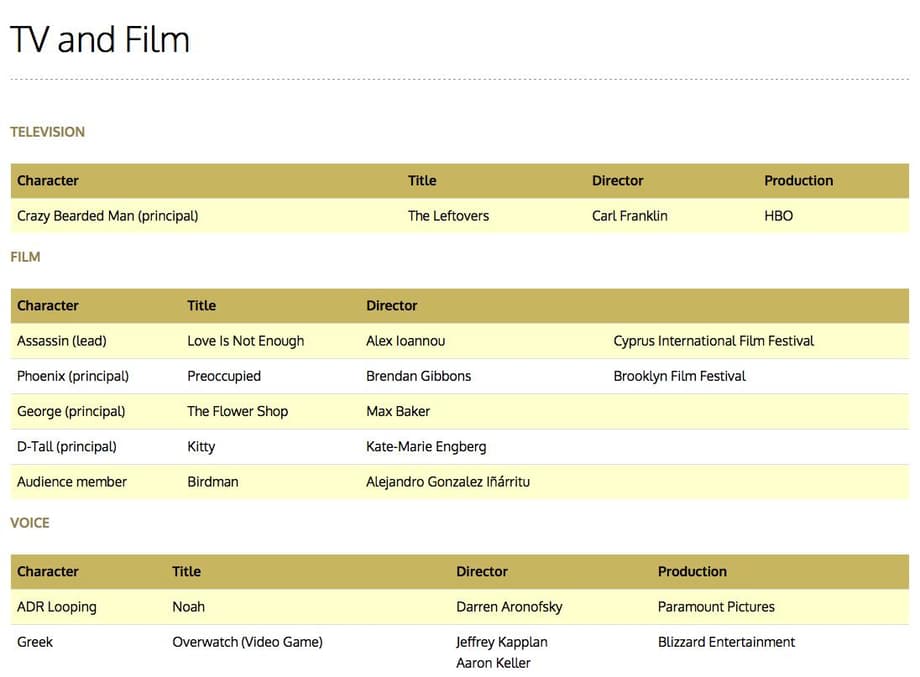Select "Paramount Pictures" production cell
The width and height of the screenshot is (920, 677).
(x=715, y=607)
